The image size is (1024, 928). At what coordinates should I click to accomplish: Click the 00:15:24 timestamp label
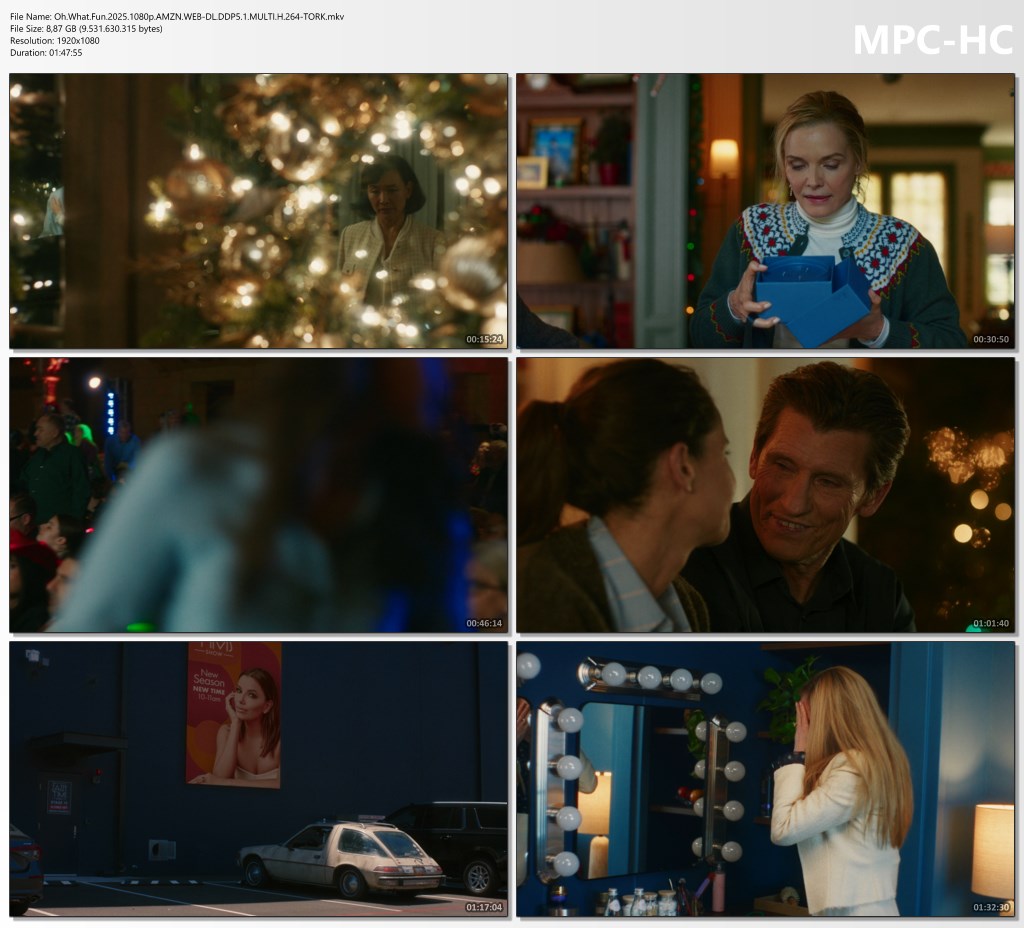coord(484,339)
